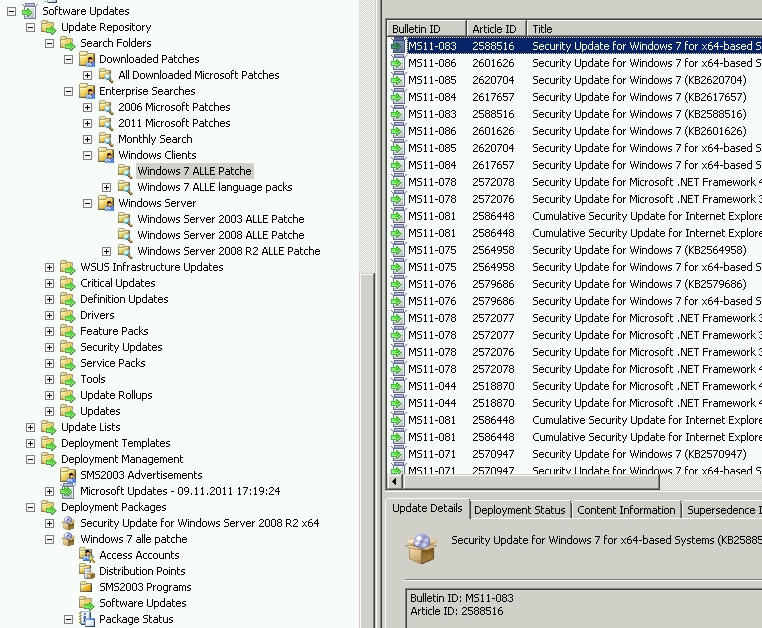
Task: Collapse the Software Updates root node
Action: pyautogui.click(x=12, y=11)
